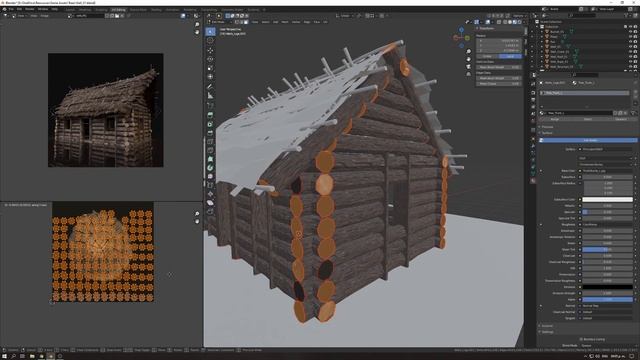This screenshot has width=640, height=360.
Task: Switch transform panel to Global
Action: click(487, 56)
